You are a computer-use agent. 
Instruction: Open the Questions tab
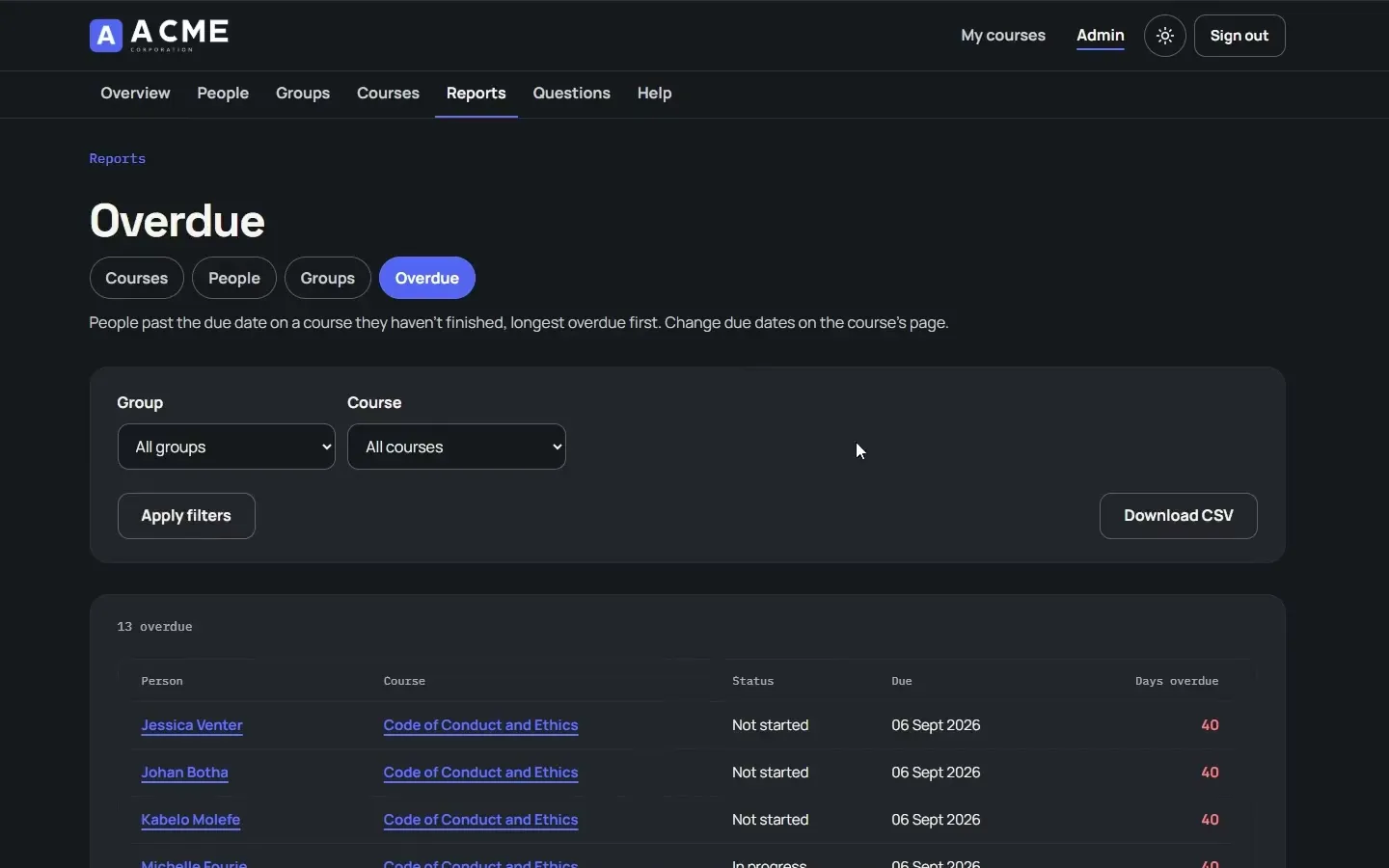tap(572, 95)
